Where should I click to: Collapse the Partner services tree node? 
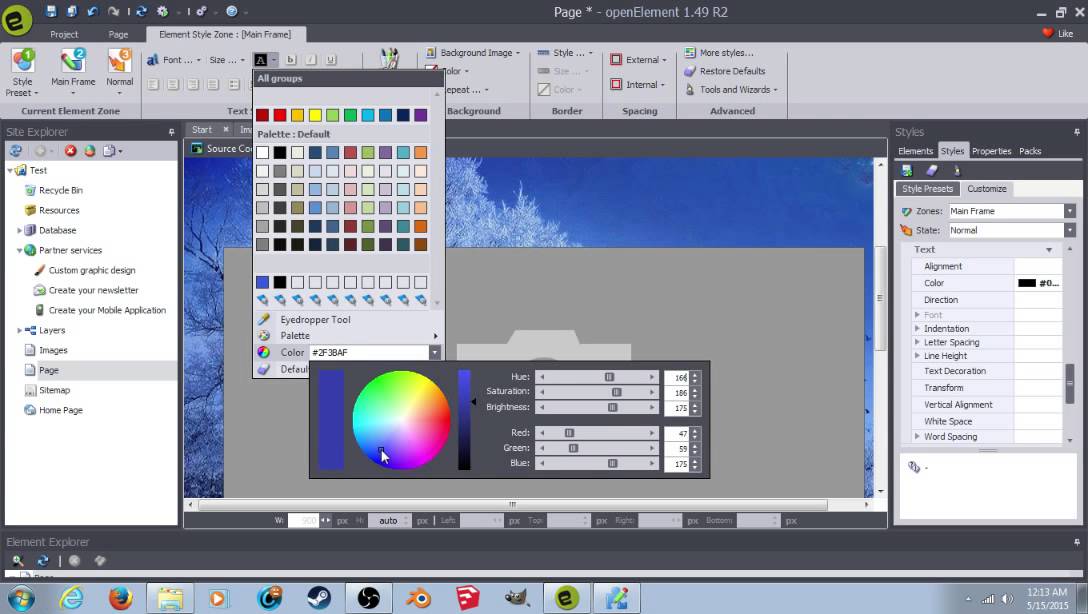coord(19,250)
